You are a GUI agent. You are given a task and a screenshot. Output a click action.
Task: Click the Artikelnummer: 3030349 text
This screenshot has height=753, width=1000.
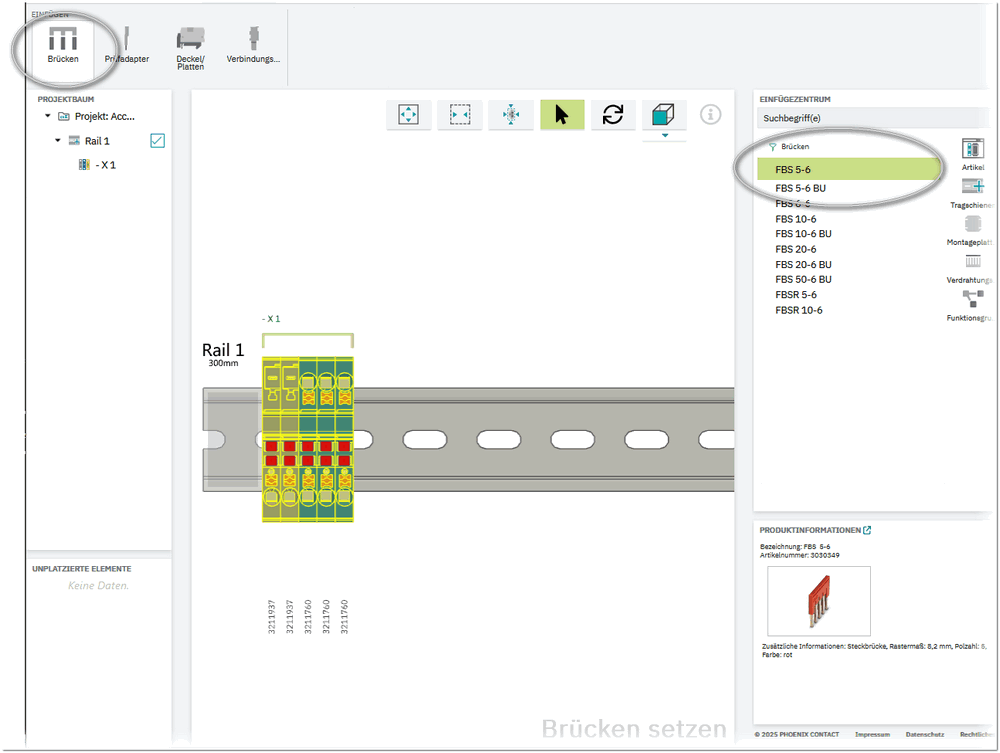pyautogui.click(x=799, y=555)
